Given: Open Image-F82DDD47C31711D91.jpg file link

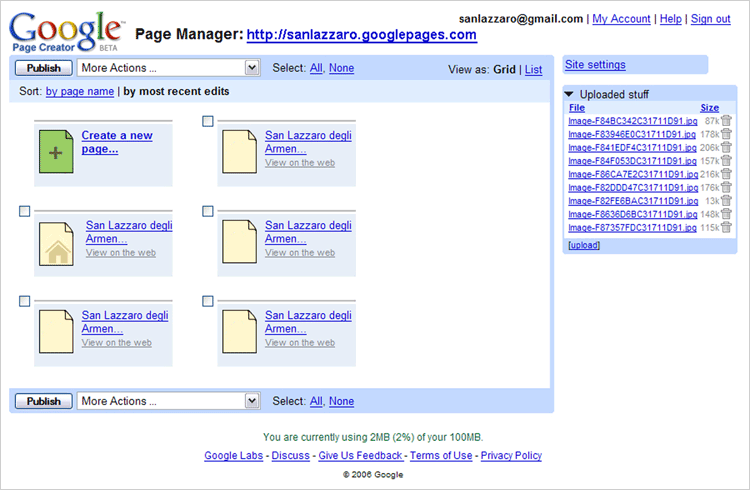Looking at the screenshot, I should pos(633,188).
